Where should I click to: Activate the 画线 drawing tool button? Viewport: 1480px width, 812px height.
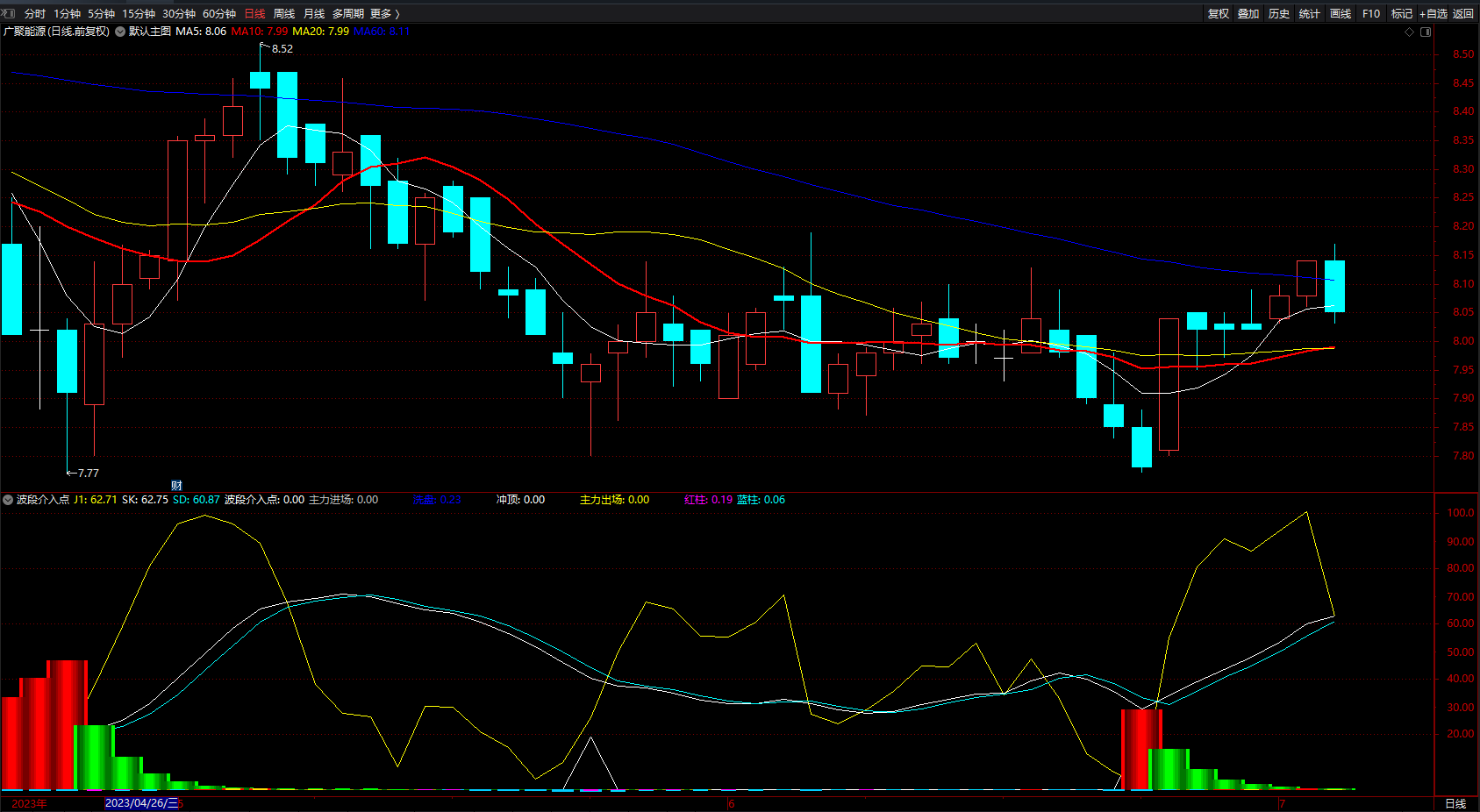point(1341,14)
